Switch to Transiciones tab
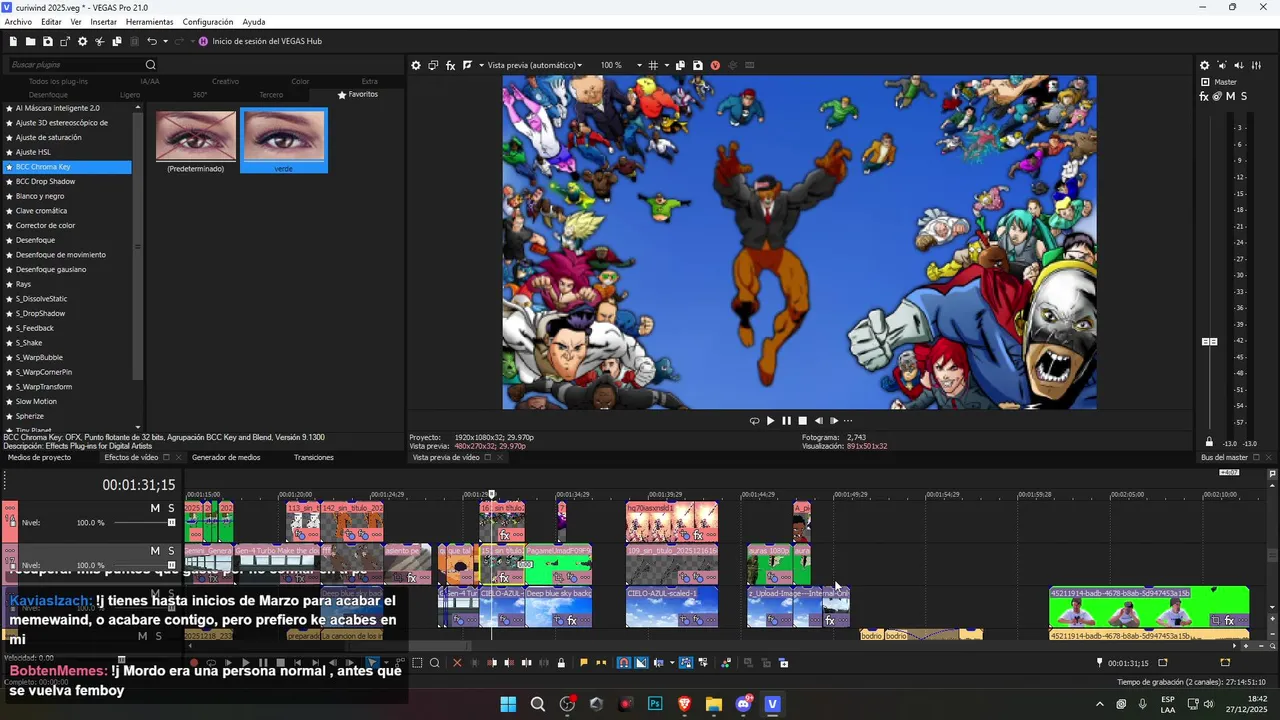The height and width of the screenshot is (720, 1280). pos(314,457)
